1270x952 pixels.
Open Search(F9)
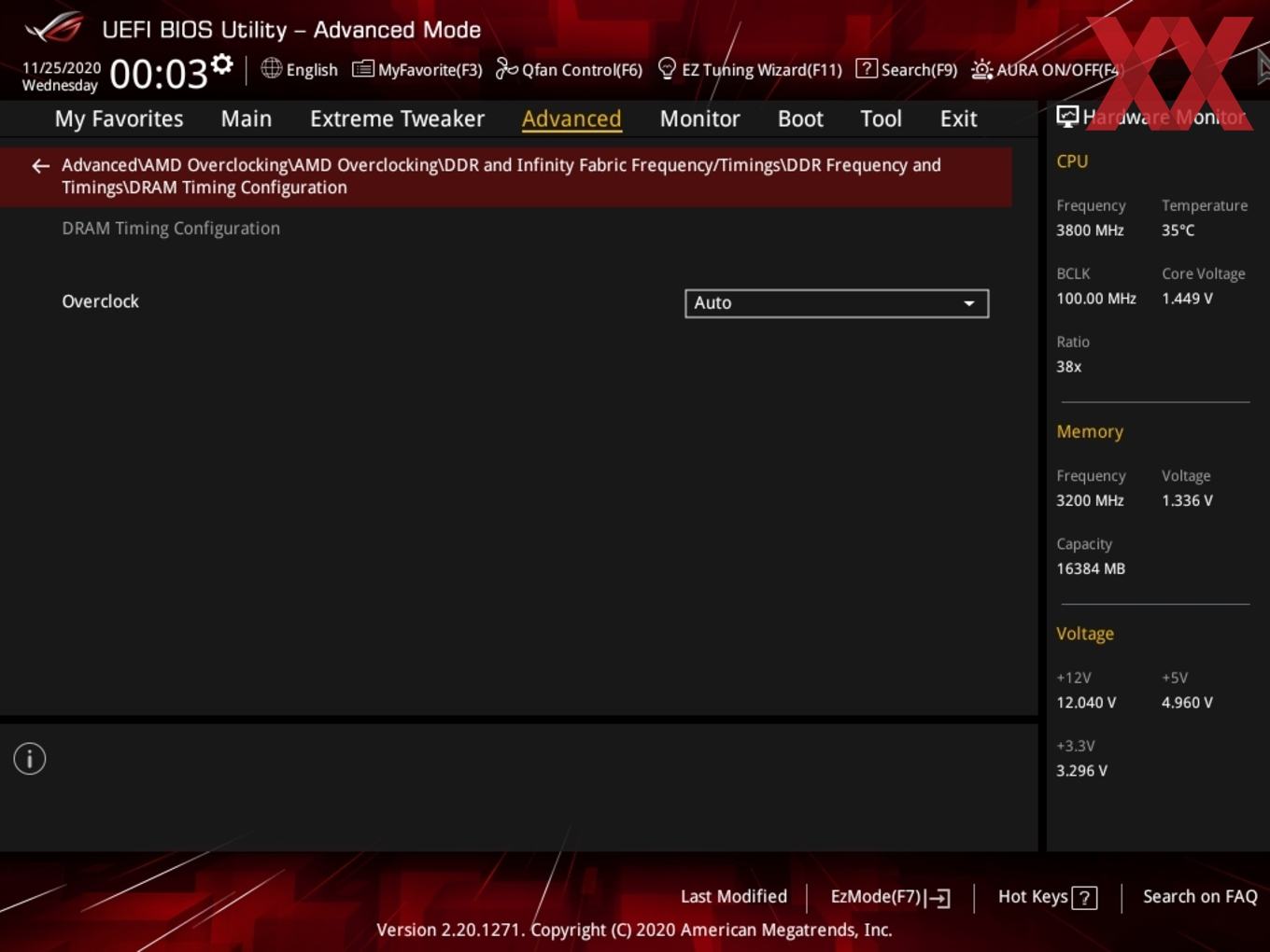coord(907,69)
